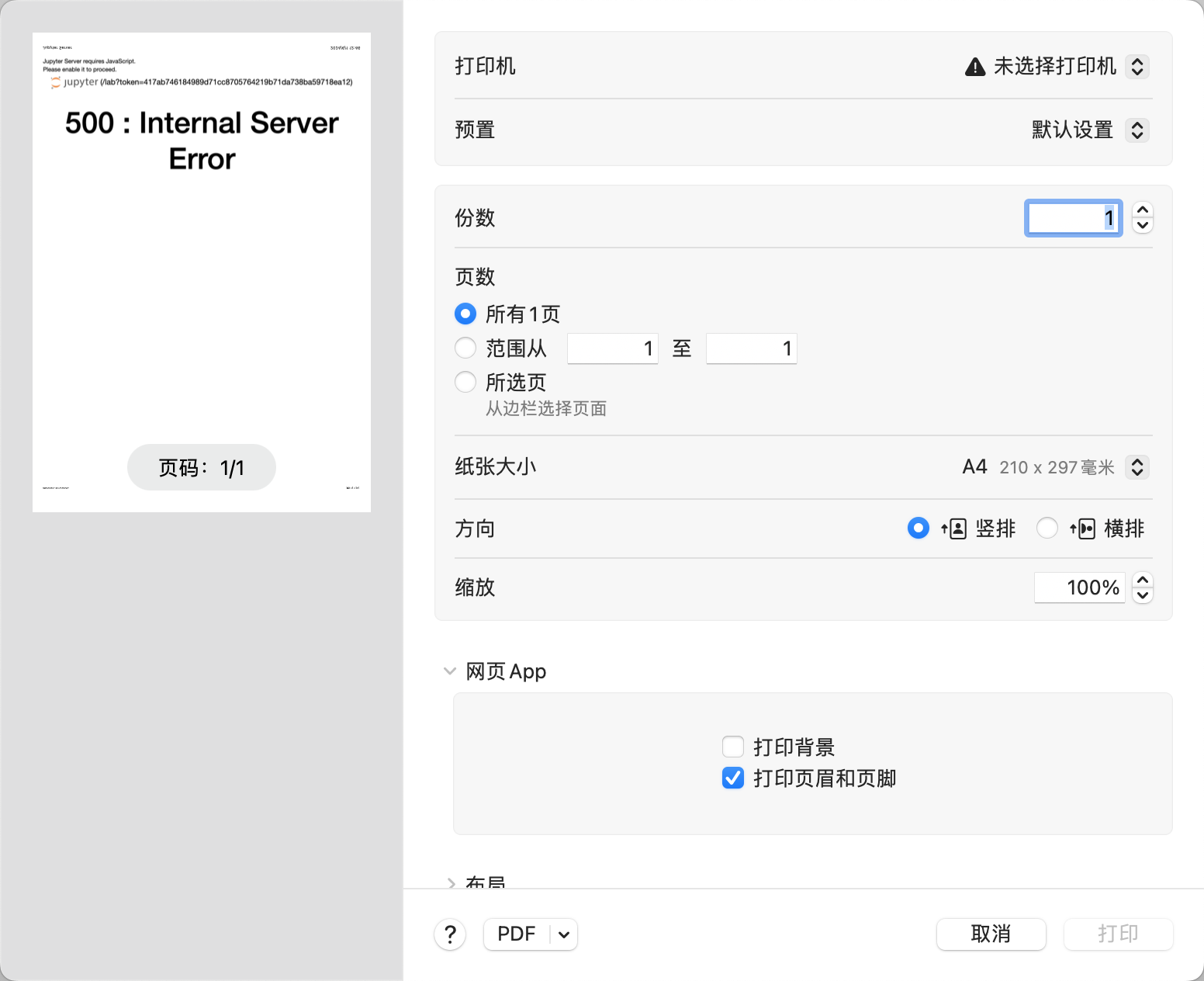The height and width of the screenshot is (981, 1204).
Task: Click the 取消 cancel button
Action: pos(991,934)
